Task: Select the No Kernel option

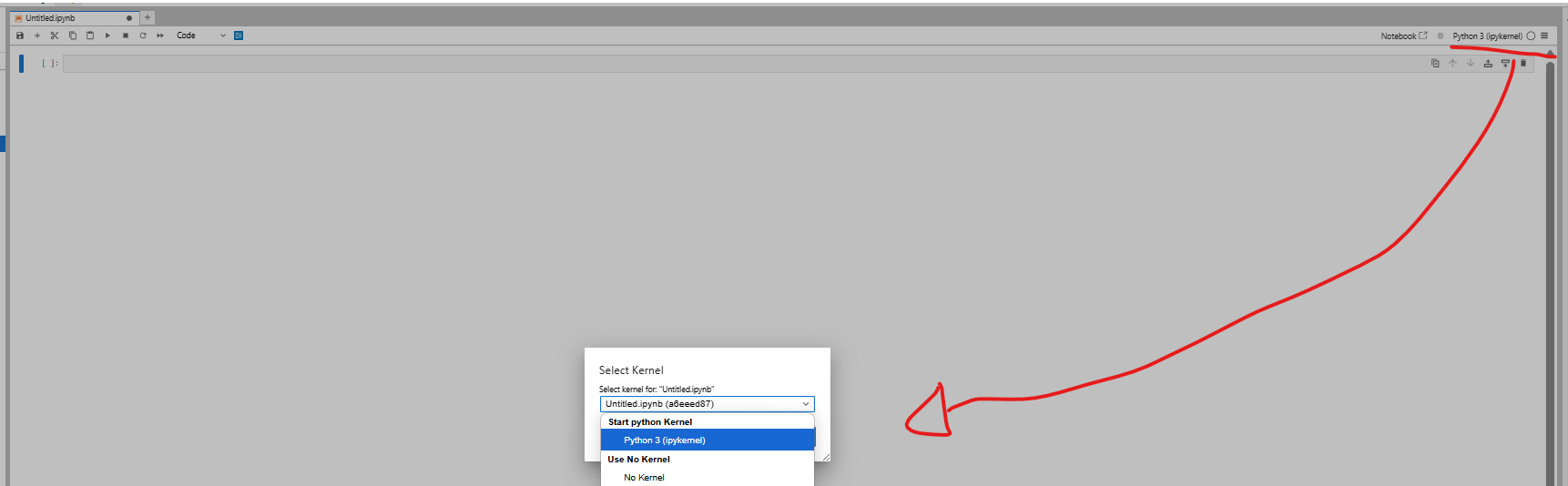Action: [x=644, y=478]
